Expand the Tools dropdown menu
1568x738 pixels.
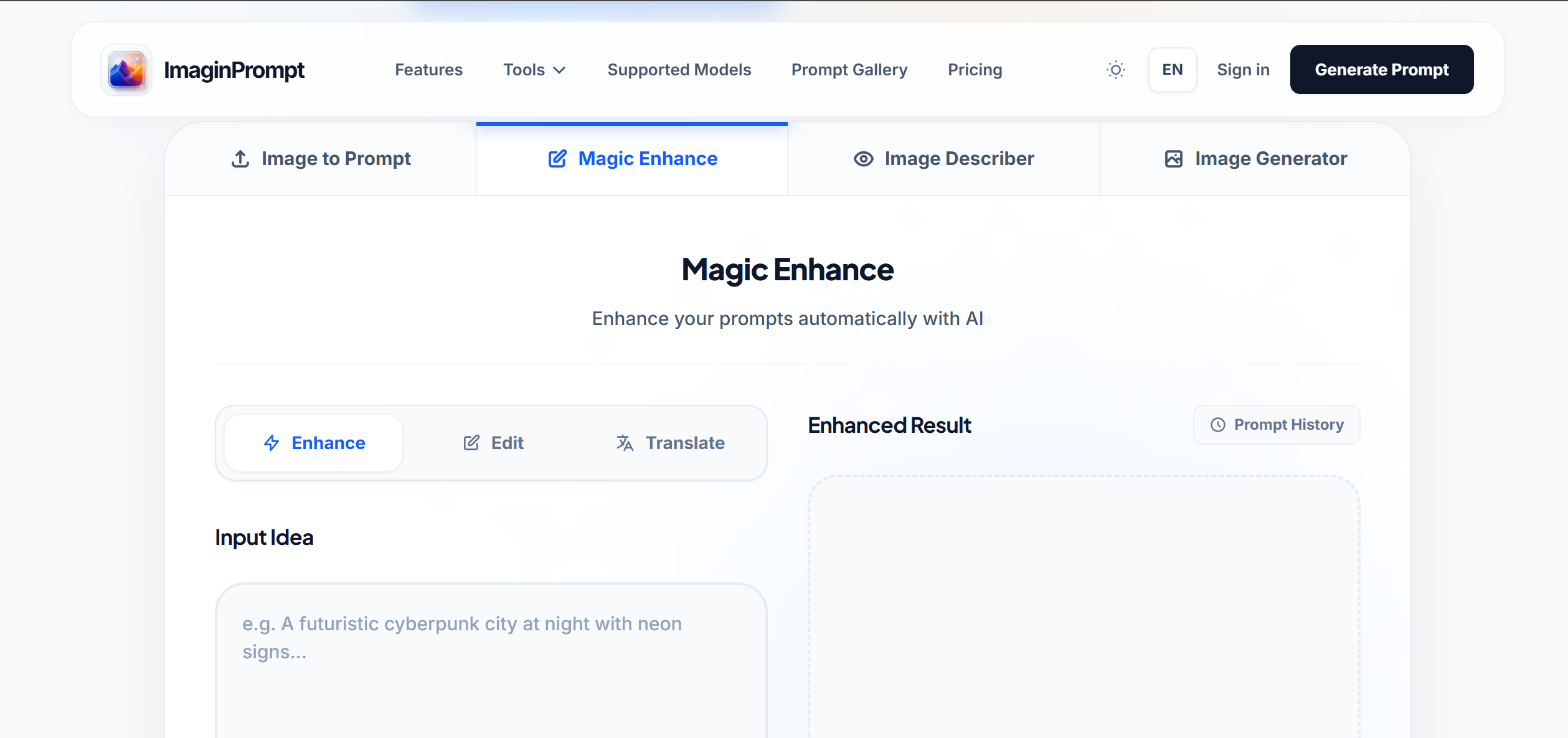(524, 70)
